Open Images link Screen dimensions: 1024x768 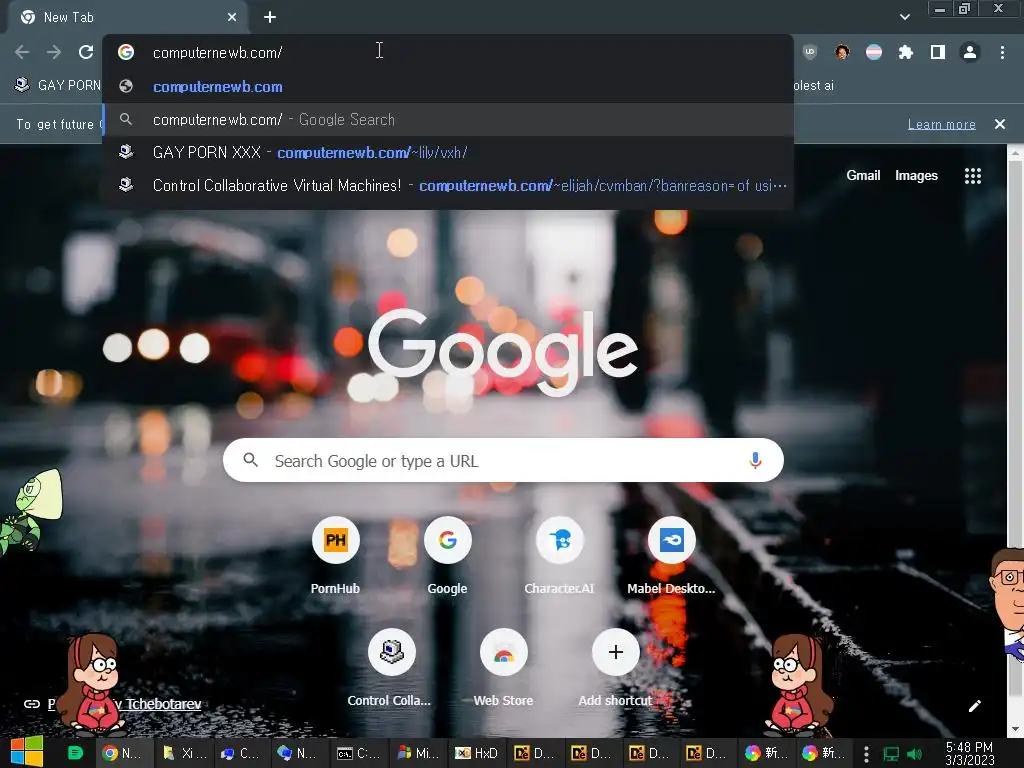click(916, 175)
